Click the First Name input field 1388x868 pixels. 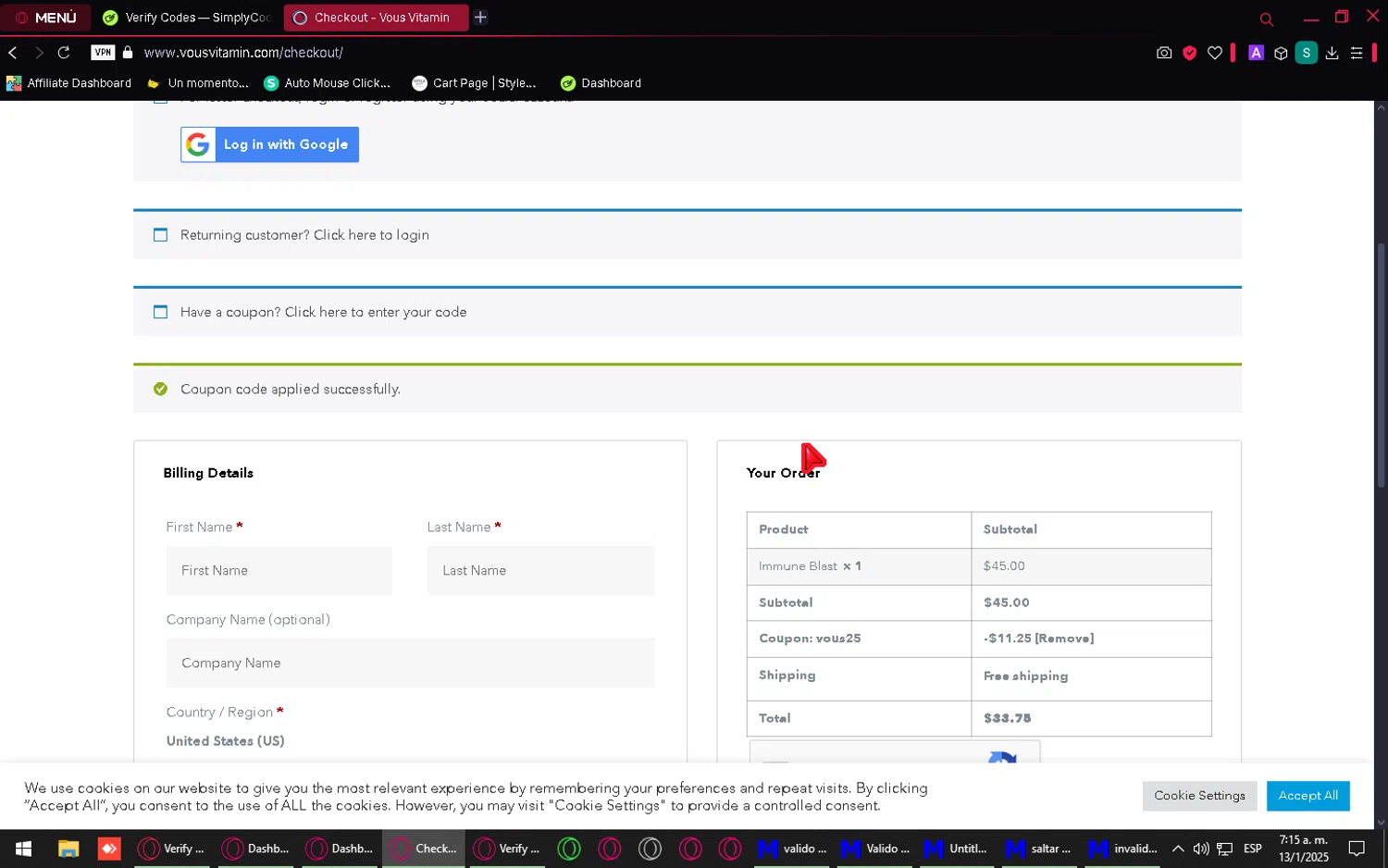279,571
